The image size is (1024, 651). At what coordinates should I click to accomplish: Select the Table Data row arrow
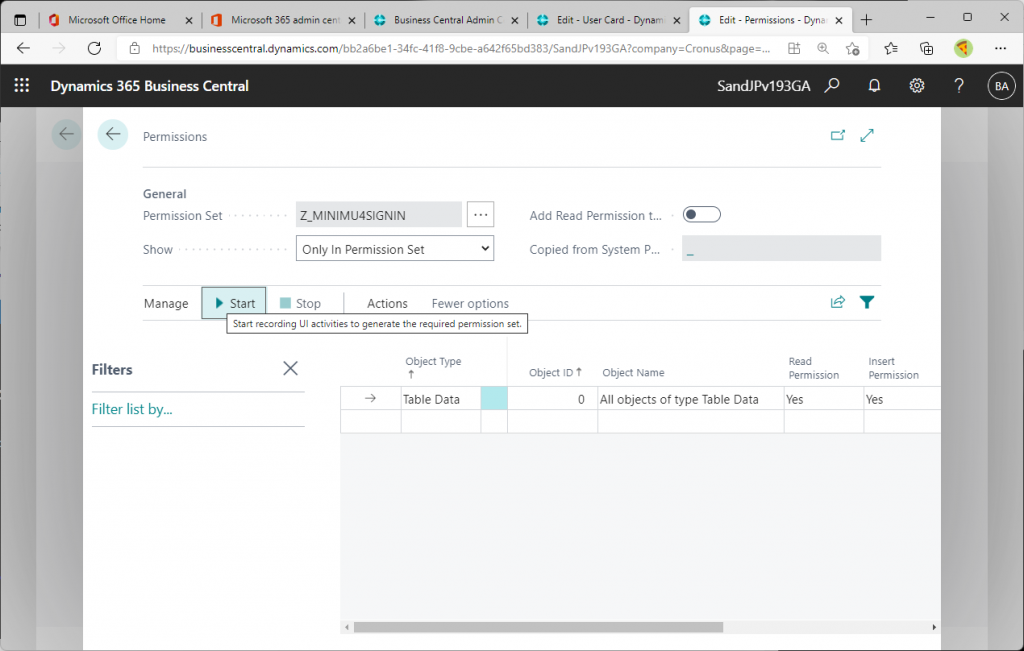pyautogui.click(x=370, y=398)
